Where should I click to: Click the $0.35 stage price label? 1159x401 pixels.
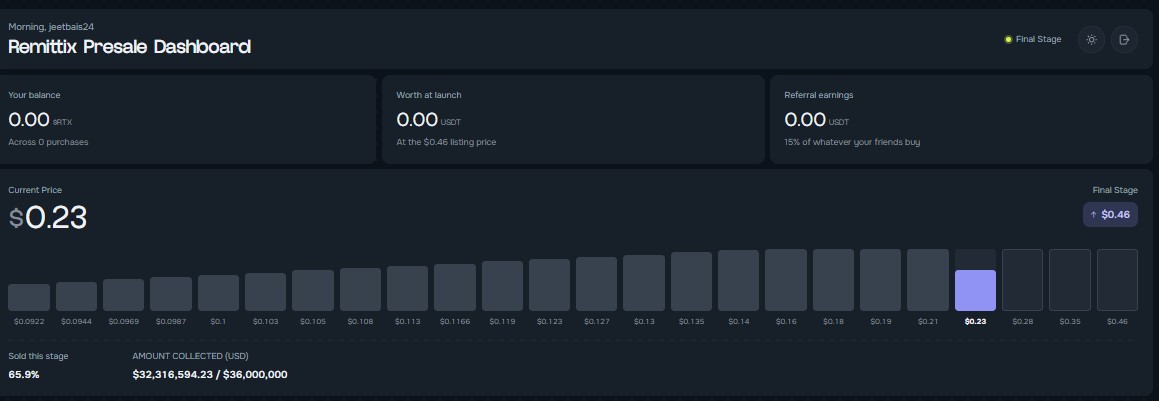click(1070, 321)
